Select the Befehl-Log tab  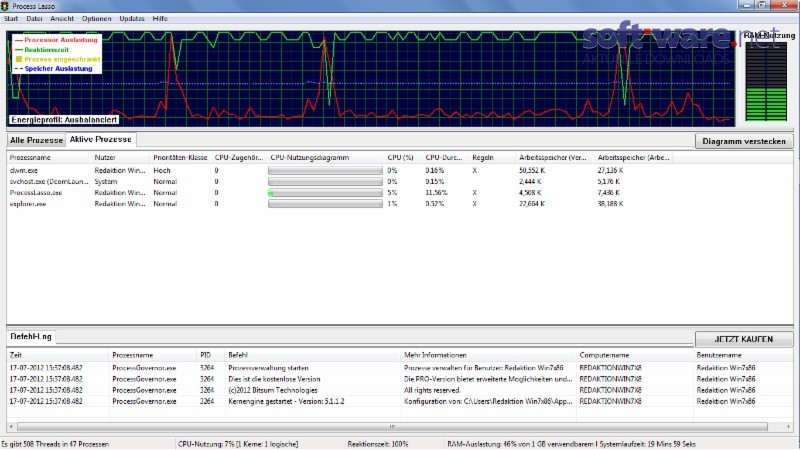[x=31, y=337]
